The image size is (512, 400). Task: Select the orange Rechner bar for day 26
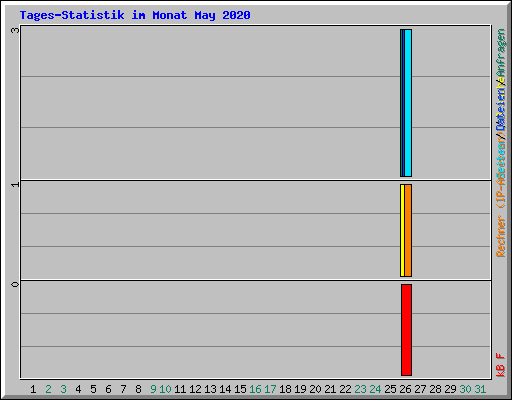(408, 230)
